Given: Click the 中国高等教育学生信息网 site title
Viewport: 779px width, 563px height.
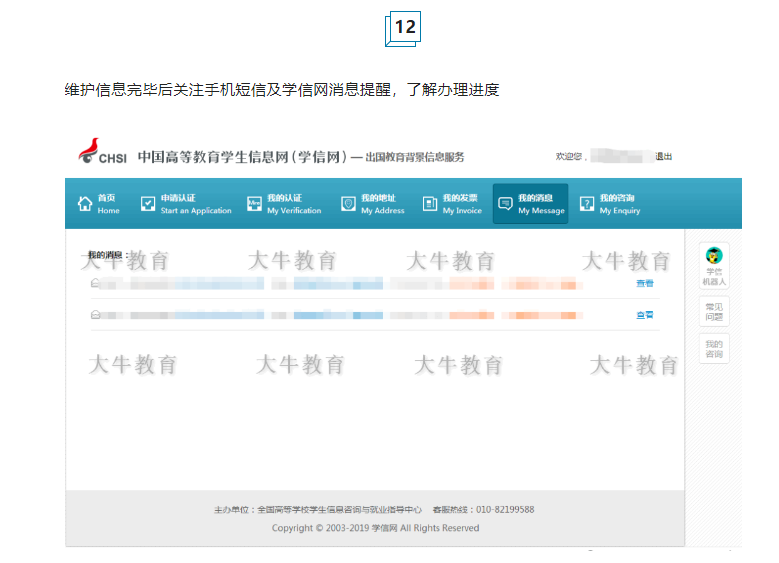Looking at the screenshot, I should (240, 157).
